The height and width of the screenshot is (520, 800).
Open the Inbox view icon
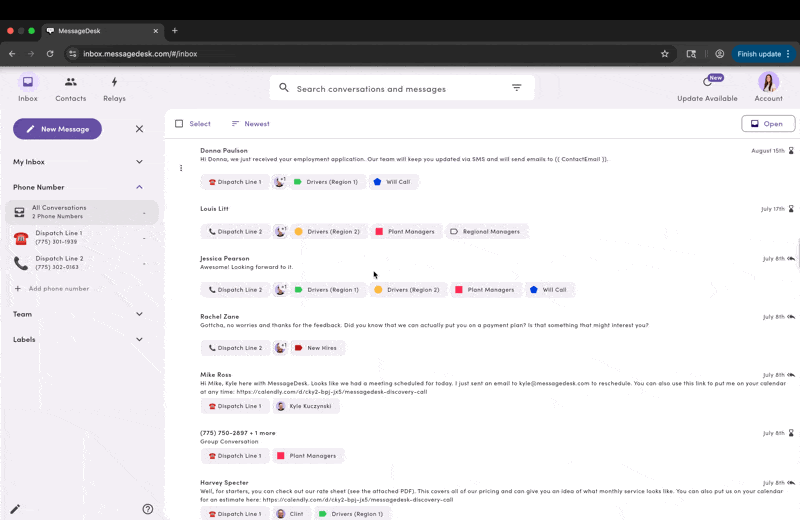pos(28,82)
